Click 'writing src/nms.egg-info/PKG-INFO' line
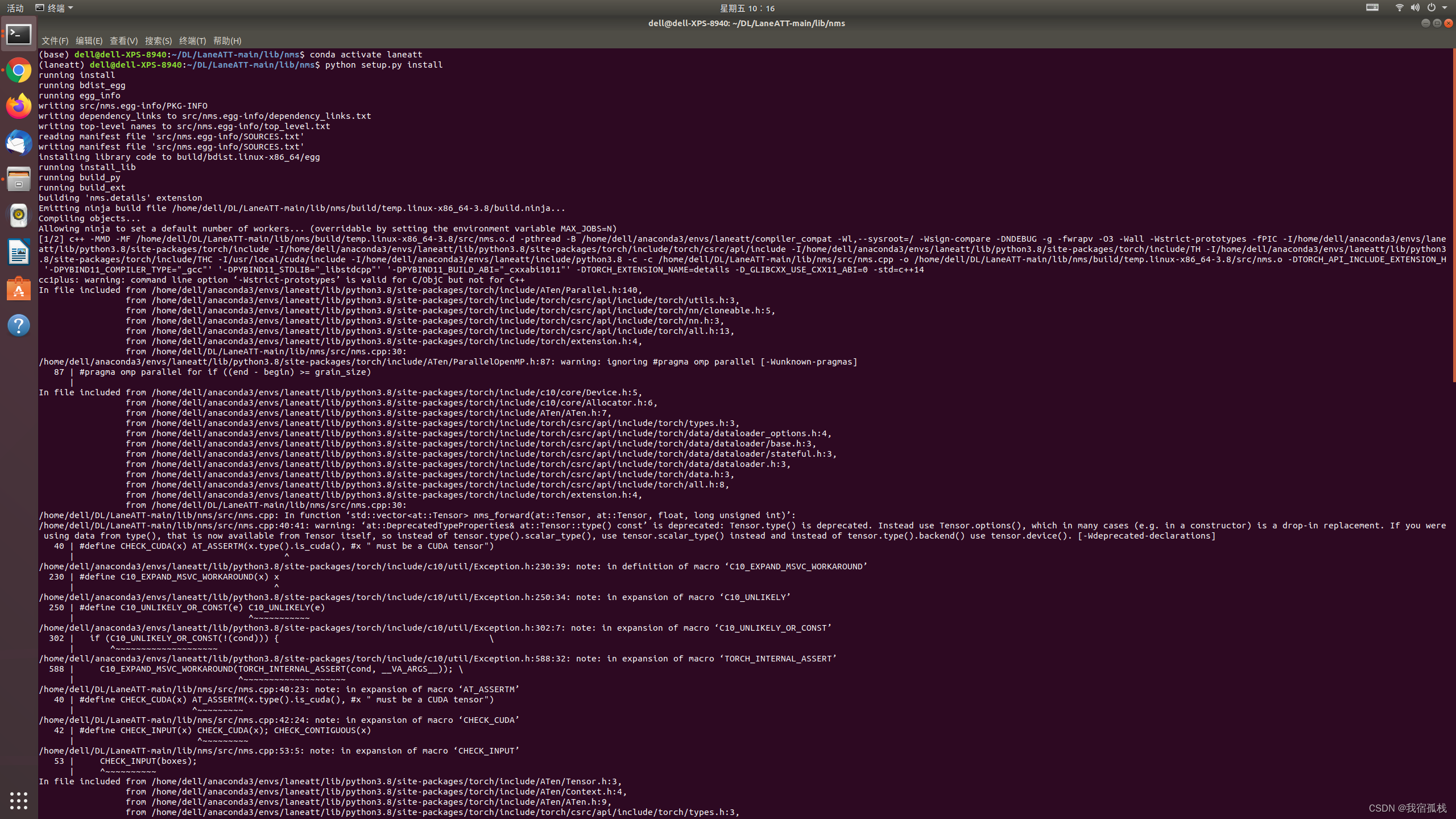The image size is (1456, 819). (123, 106)
